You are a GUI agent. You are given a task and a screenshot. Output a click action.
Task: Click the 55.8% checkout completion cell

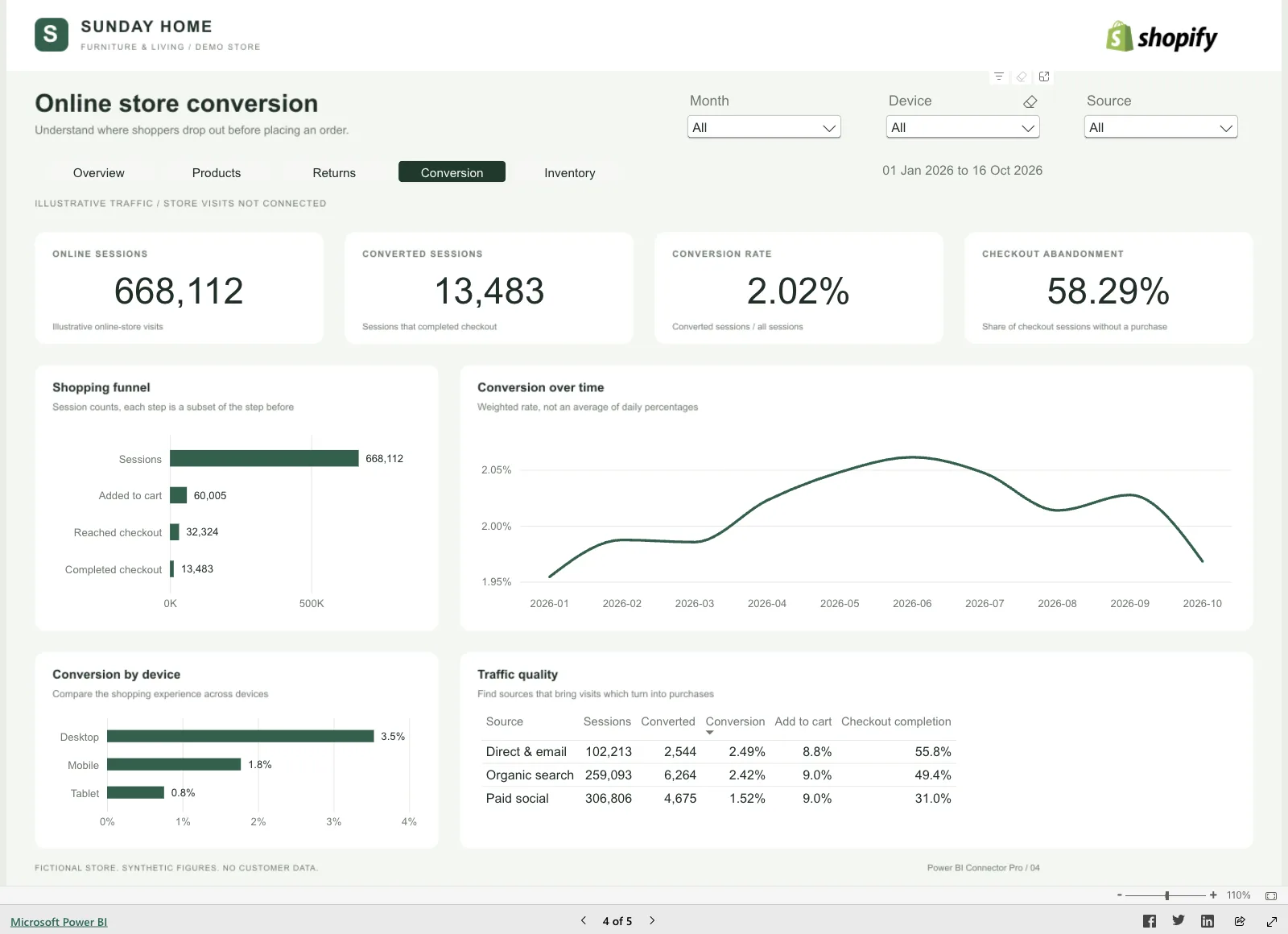click(x=933, y=751)
